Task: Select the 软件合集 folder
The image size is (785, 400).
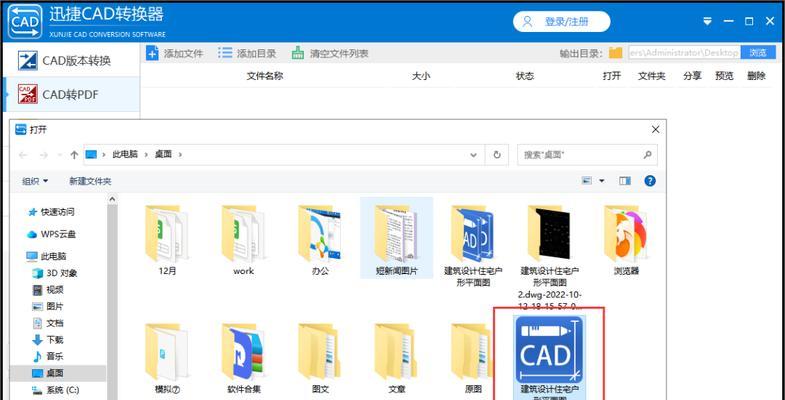Action: point(243,357)
